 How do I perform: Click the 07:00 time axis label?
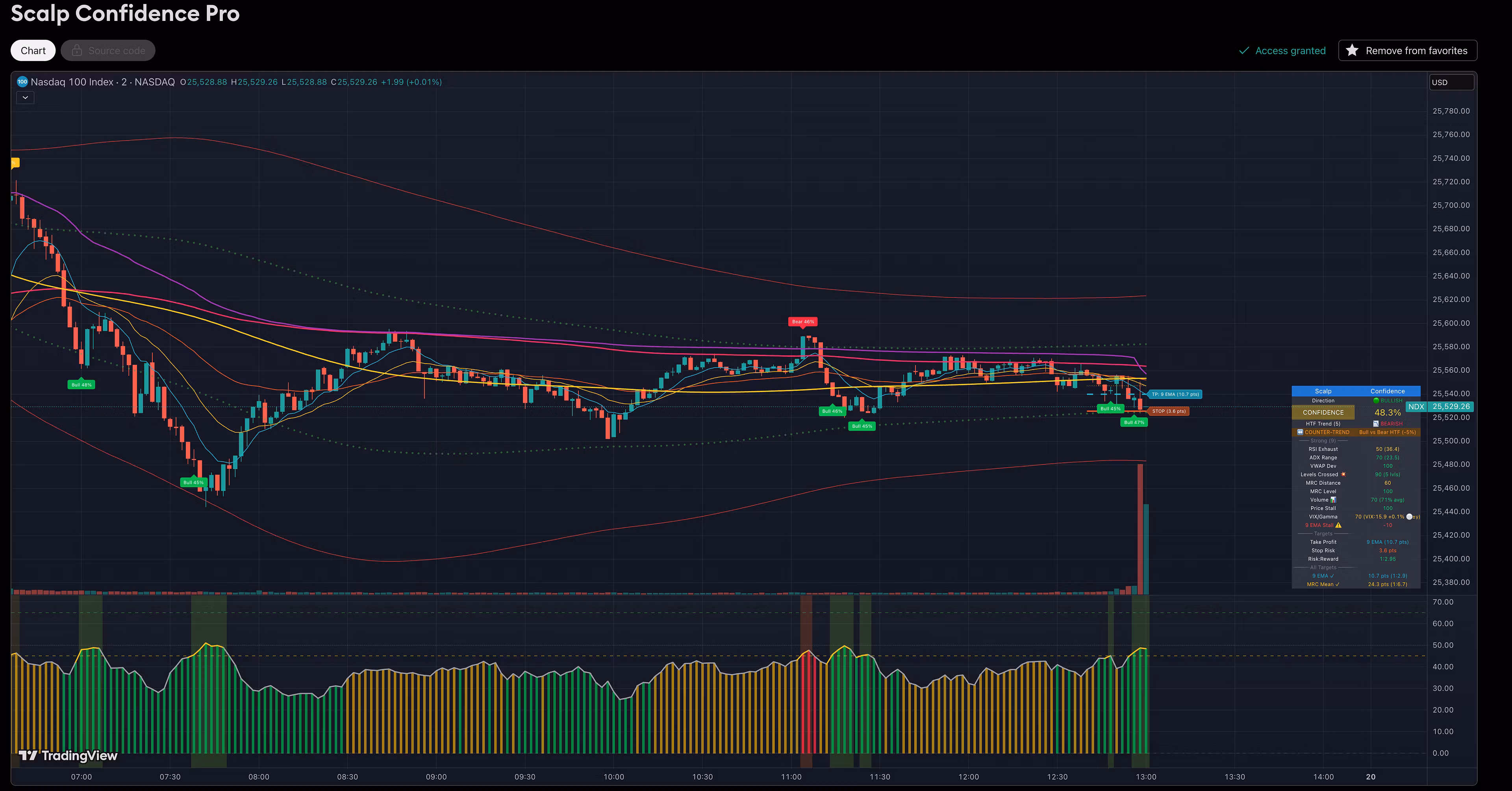coord(82,777)
